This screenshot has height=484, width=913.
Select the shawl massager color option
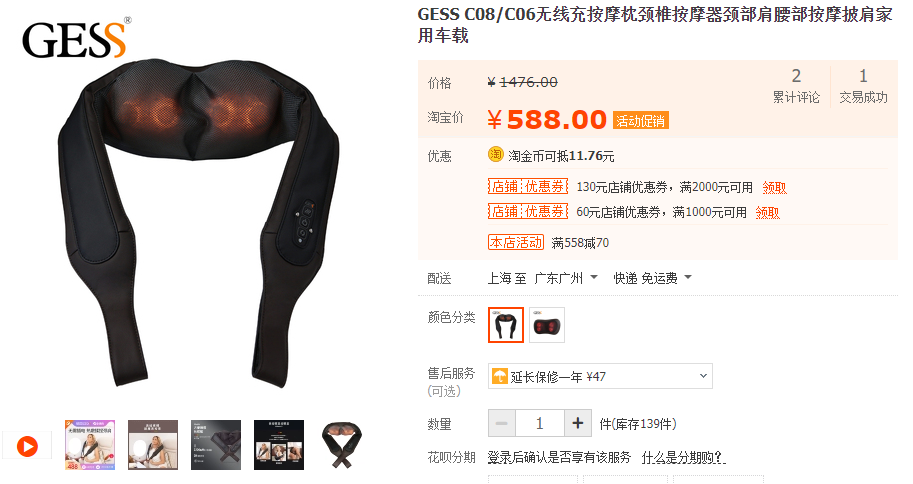click(x=505, y=325)
